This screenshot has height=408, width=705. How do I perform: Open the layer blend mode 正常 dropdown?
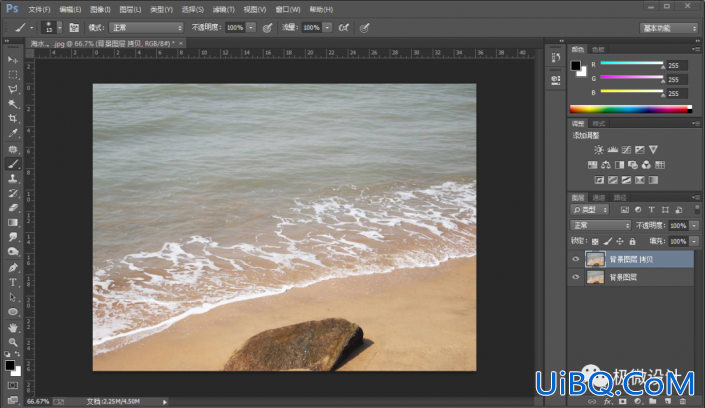[600, 225]
